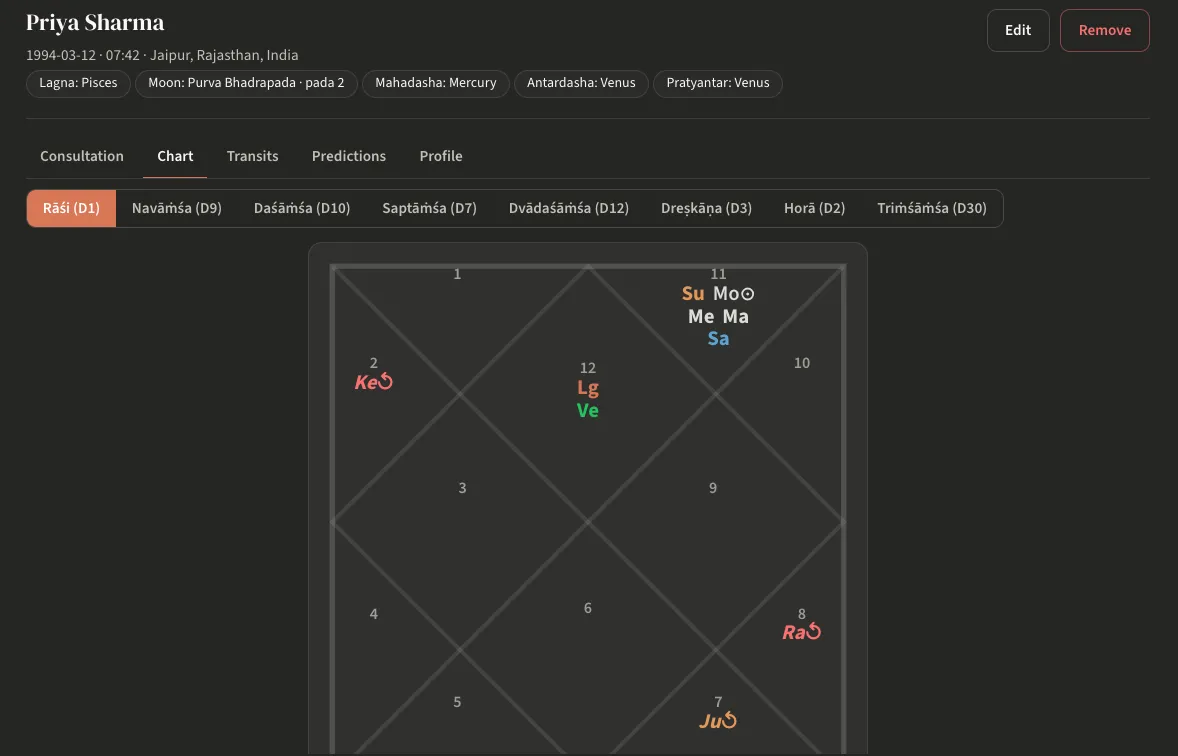
Task: Select the Rāśi (D1) chart
Action: [x=71, y=208]
